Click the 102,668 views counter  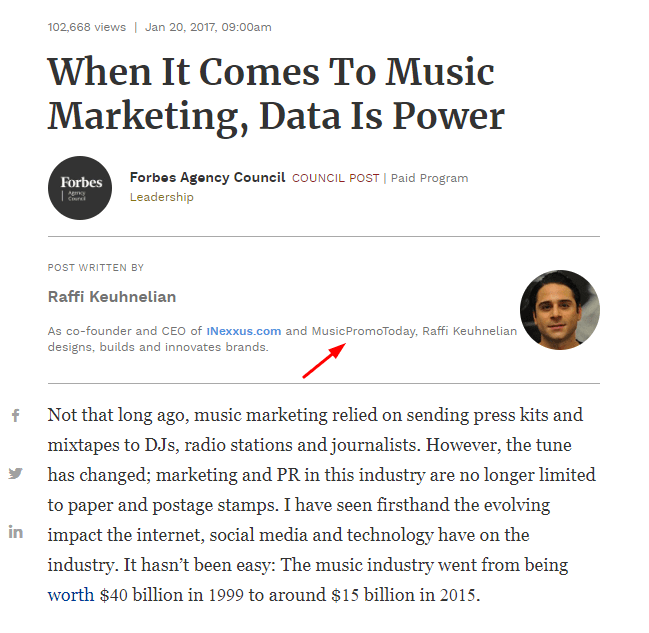[87, 27]
